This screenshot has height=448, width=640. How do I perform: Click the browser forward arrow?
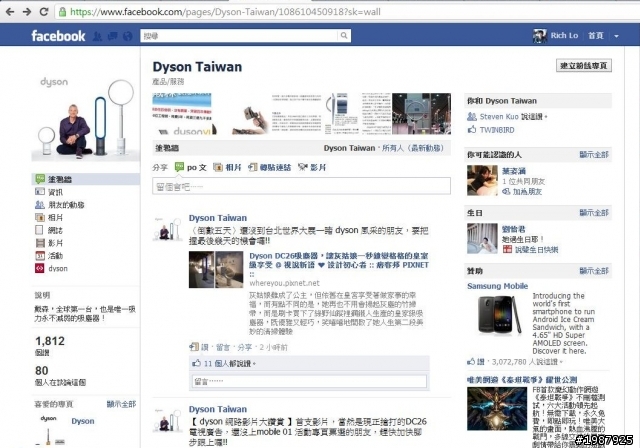27,12
